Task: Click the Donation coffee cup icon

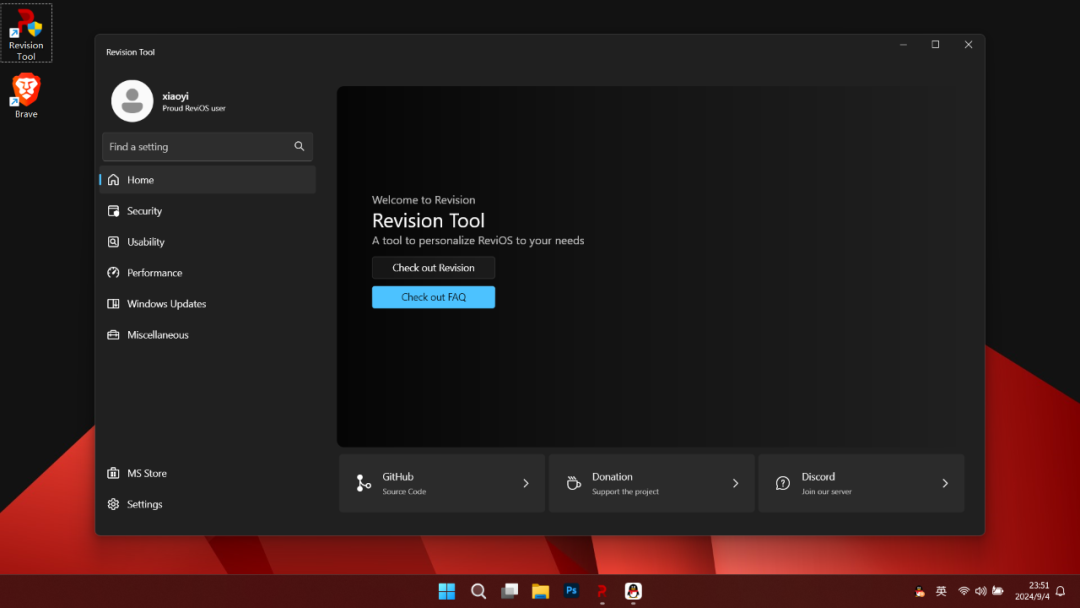Action: coord(573,483)
